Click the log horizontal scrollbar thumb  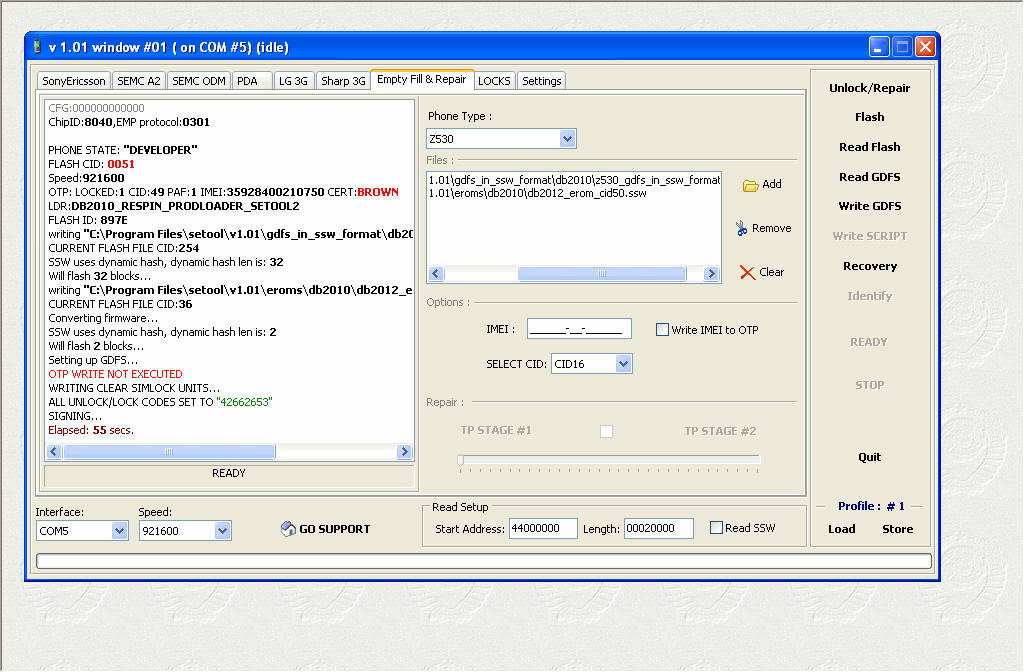pos(169,451)
